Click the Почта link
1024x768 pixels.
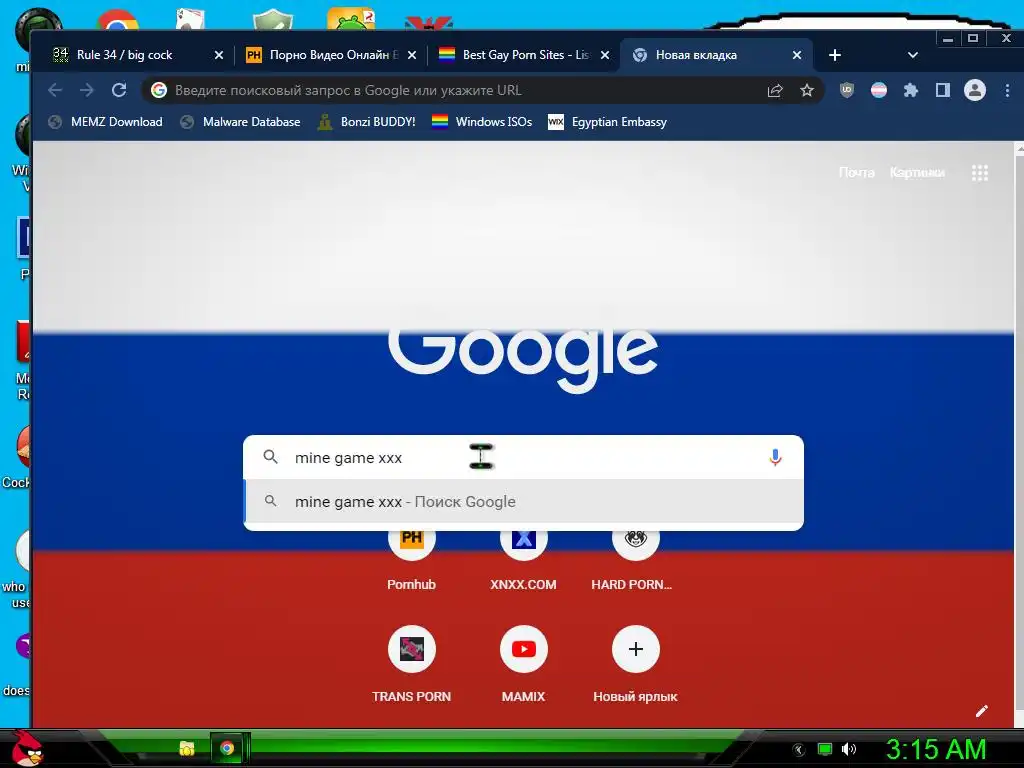[x=856, y=172]
